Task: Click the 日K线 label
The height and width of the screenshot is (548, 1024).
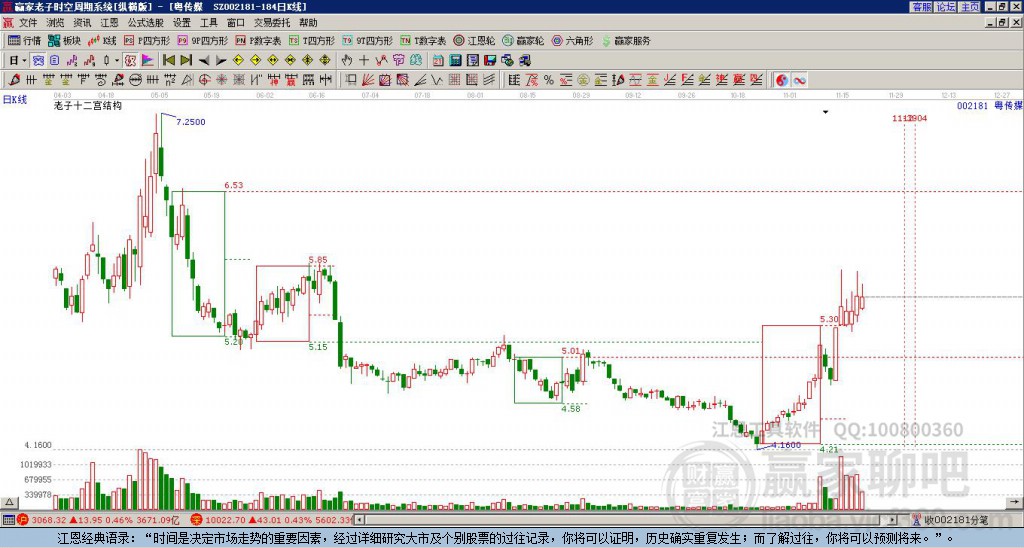Action: pos(15,99)
